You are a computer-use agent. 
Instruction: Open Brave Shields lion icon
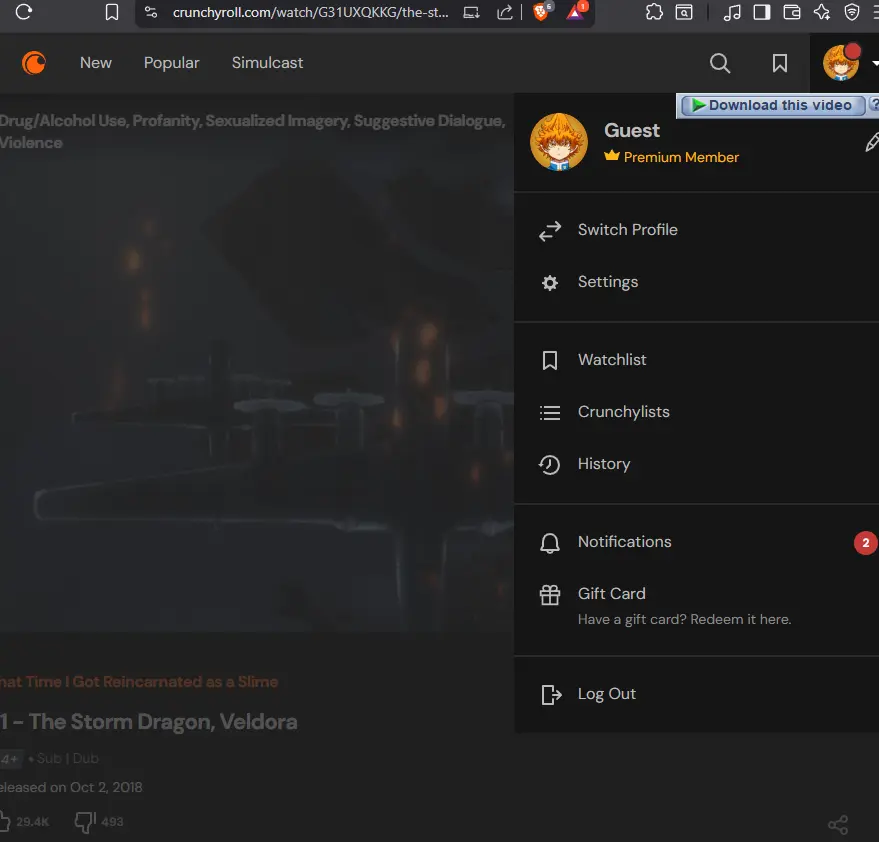coord(542,11)
